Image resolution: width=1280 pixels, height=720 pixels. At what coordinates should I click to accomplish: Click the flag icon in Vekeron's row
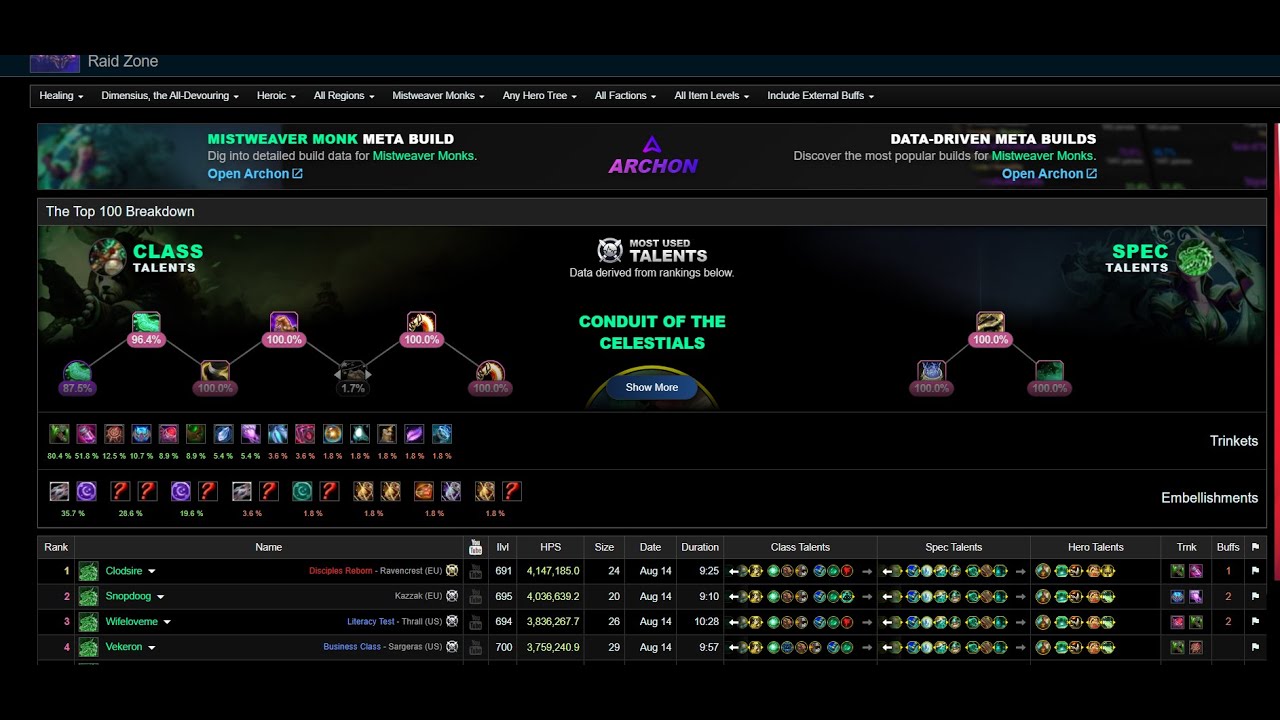[1255, 646]
